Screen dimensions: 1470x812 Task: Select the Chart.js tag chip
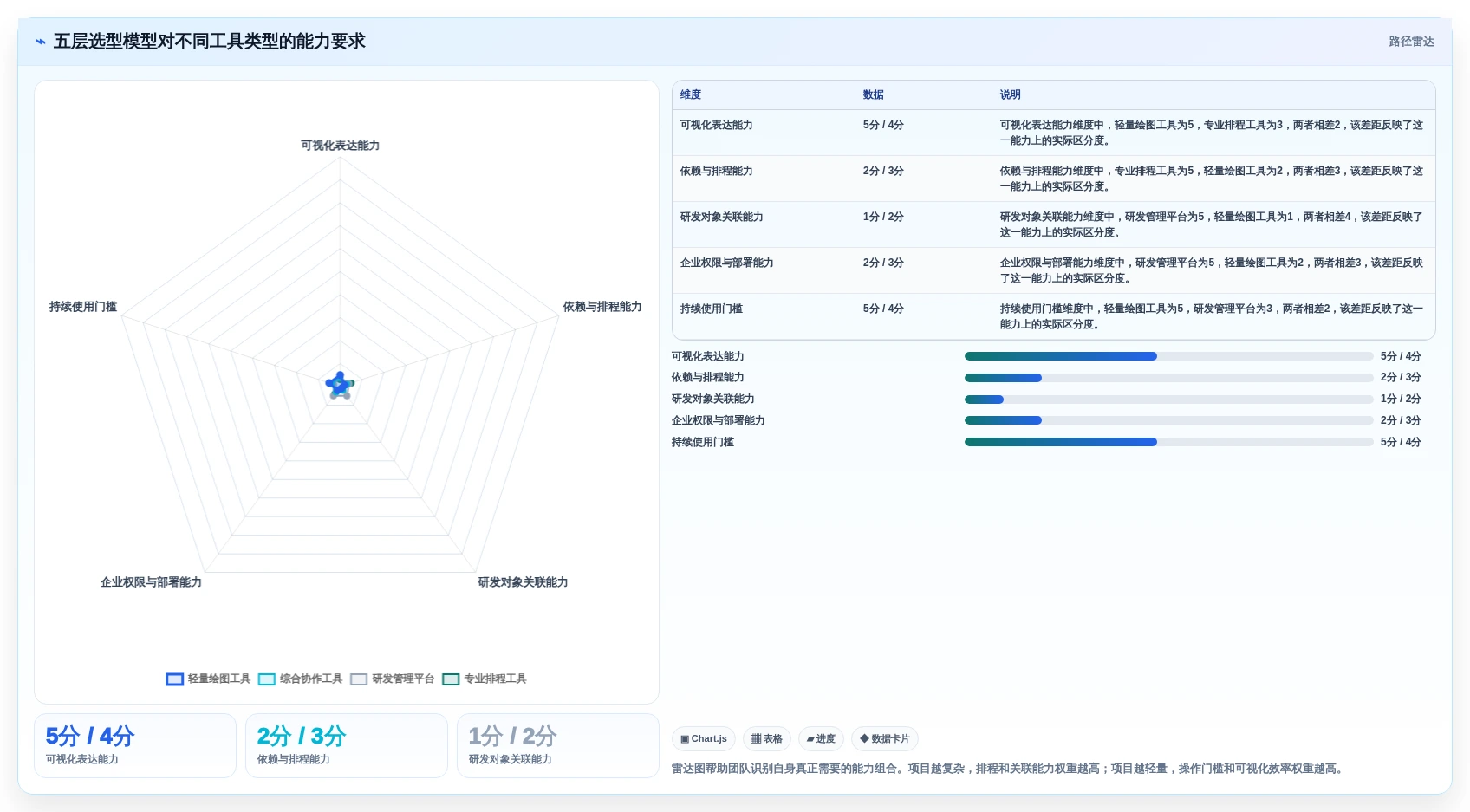pos(704,739)
